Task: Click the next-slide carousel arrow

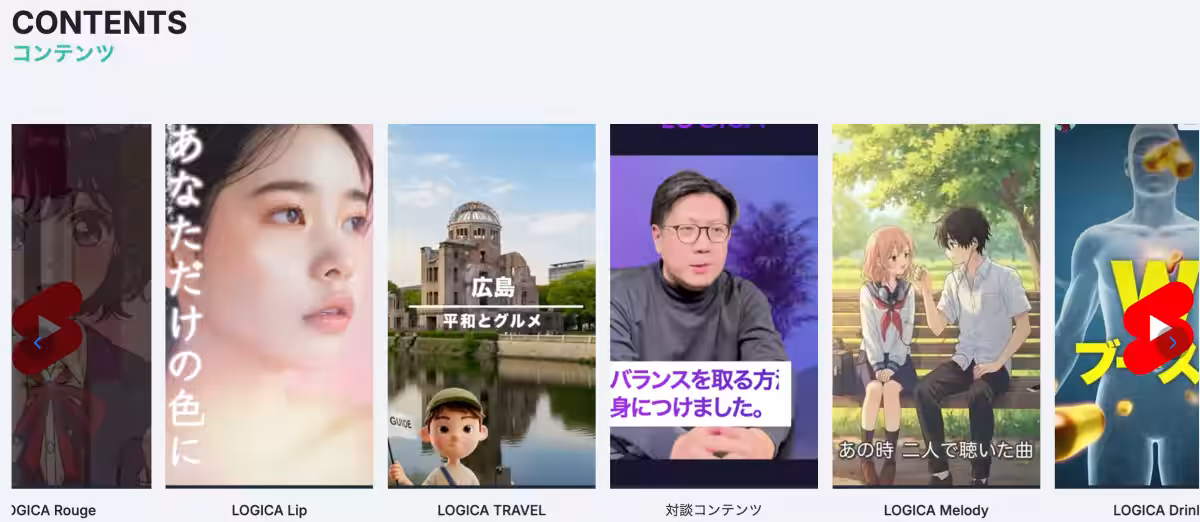Action: coord(1172,342)
